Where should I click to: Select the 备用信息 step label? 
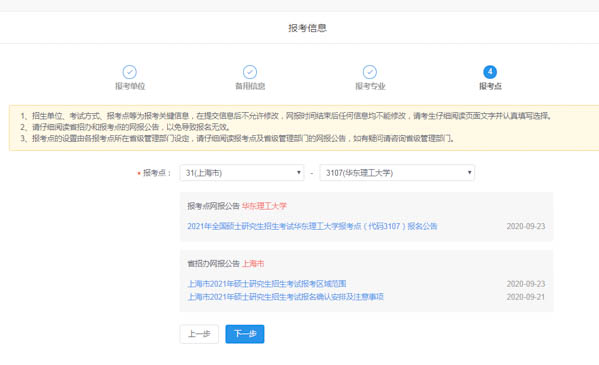[x=250, y=86]
